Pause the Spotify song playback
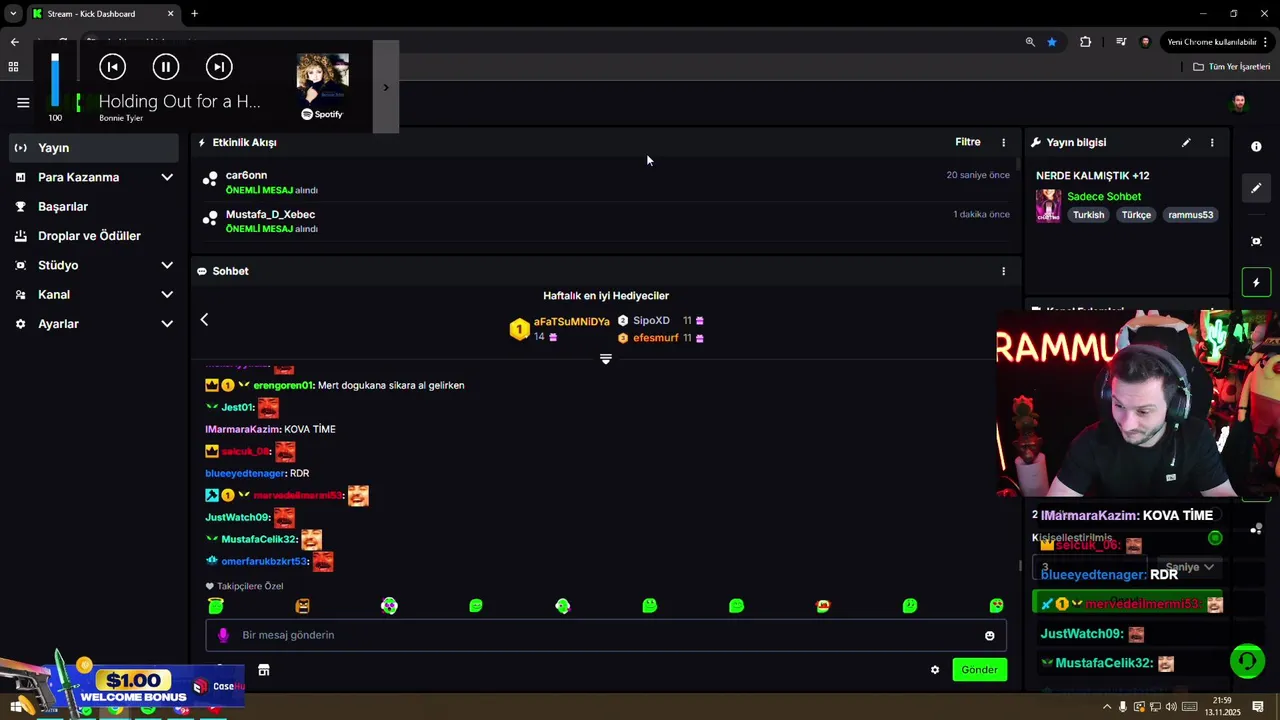This screenshot has height=720, width=1280. point(166,67)
